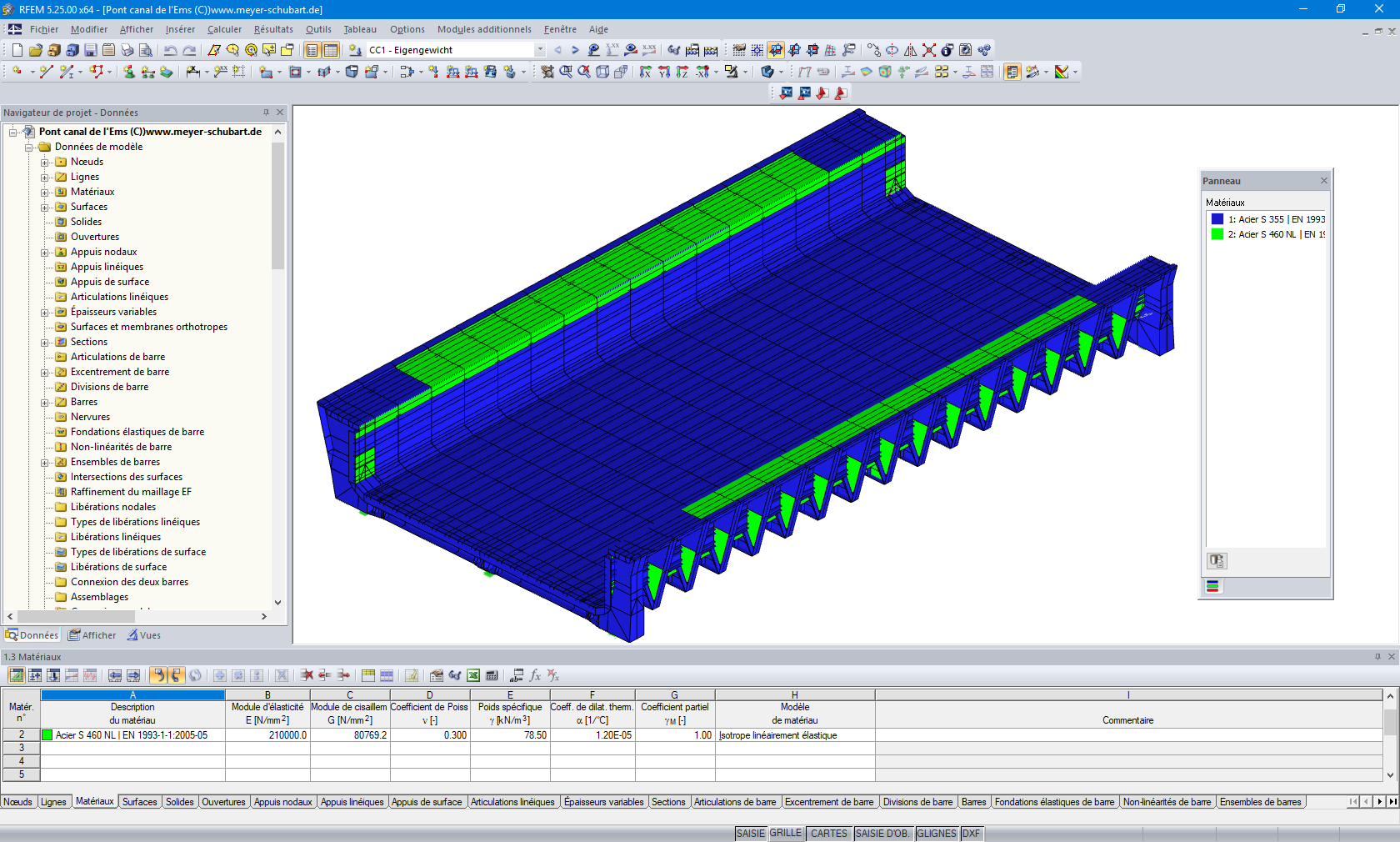1400x842 pixels.
Task: Open the CC1 - Eigengewicht load case dropdown
Action: coord(541,50)
